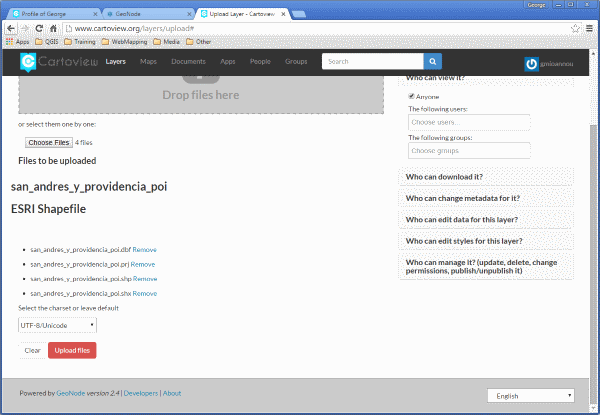Click the browser home icon
This screenshot has width=600, height=415.
53,29
